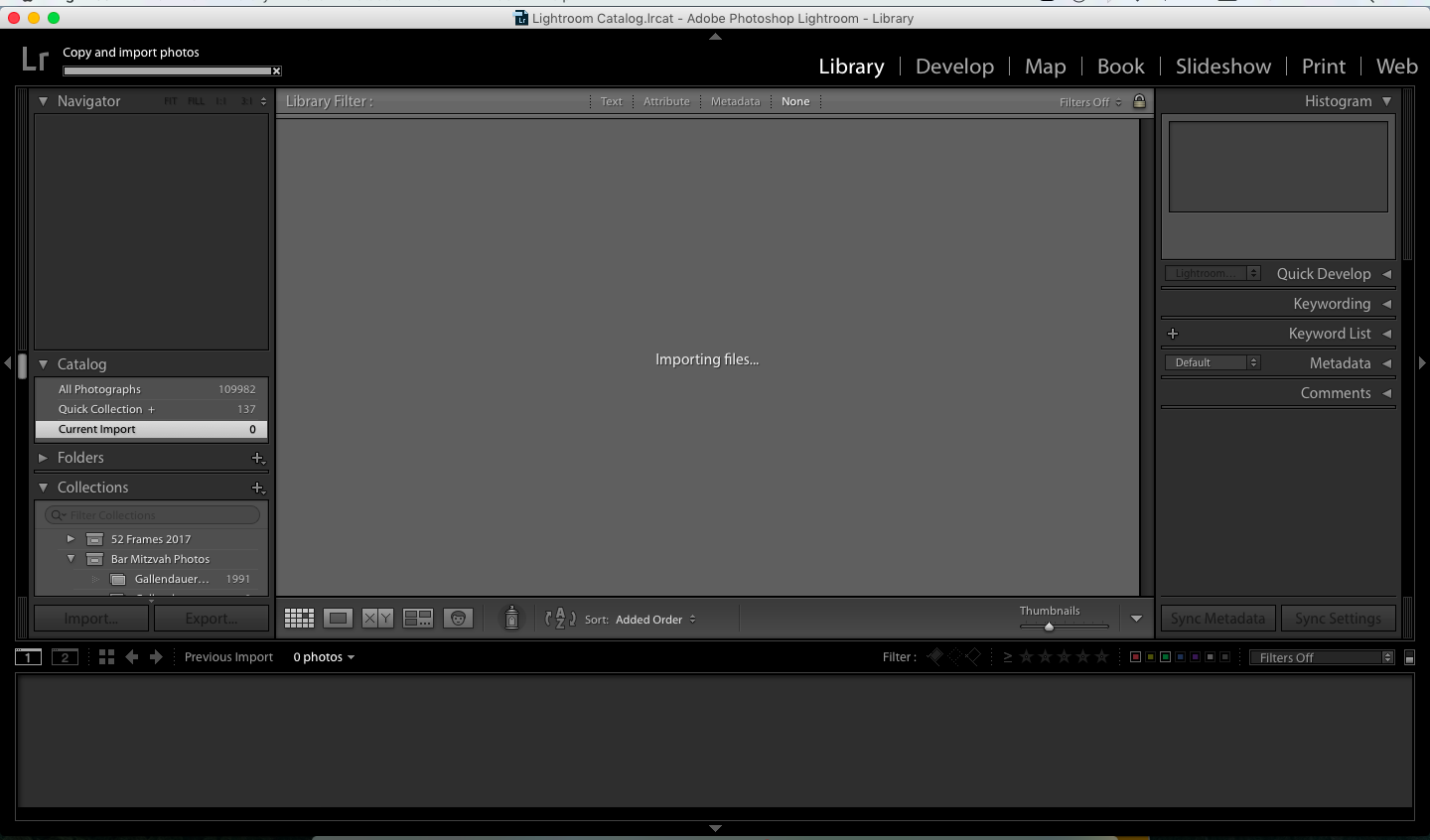The width and height of the screenshot is (1430, 840).
Task: Filter by green color label
Action: point(1165,657)
